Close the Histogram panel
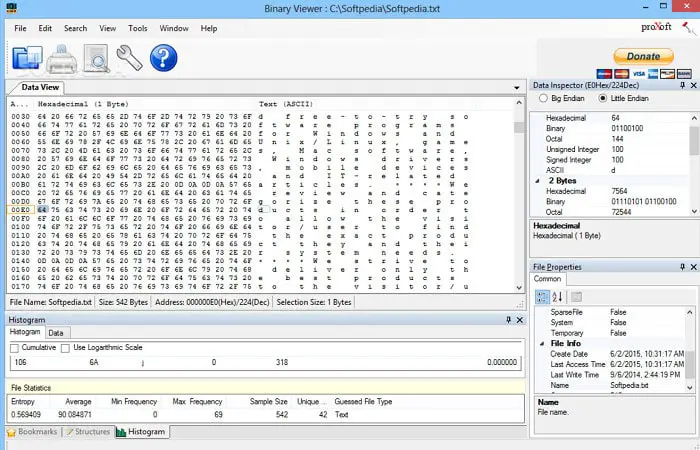The width and height of the screenshot is (700, 450). (x=520, y=320)
